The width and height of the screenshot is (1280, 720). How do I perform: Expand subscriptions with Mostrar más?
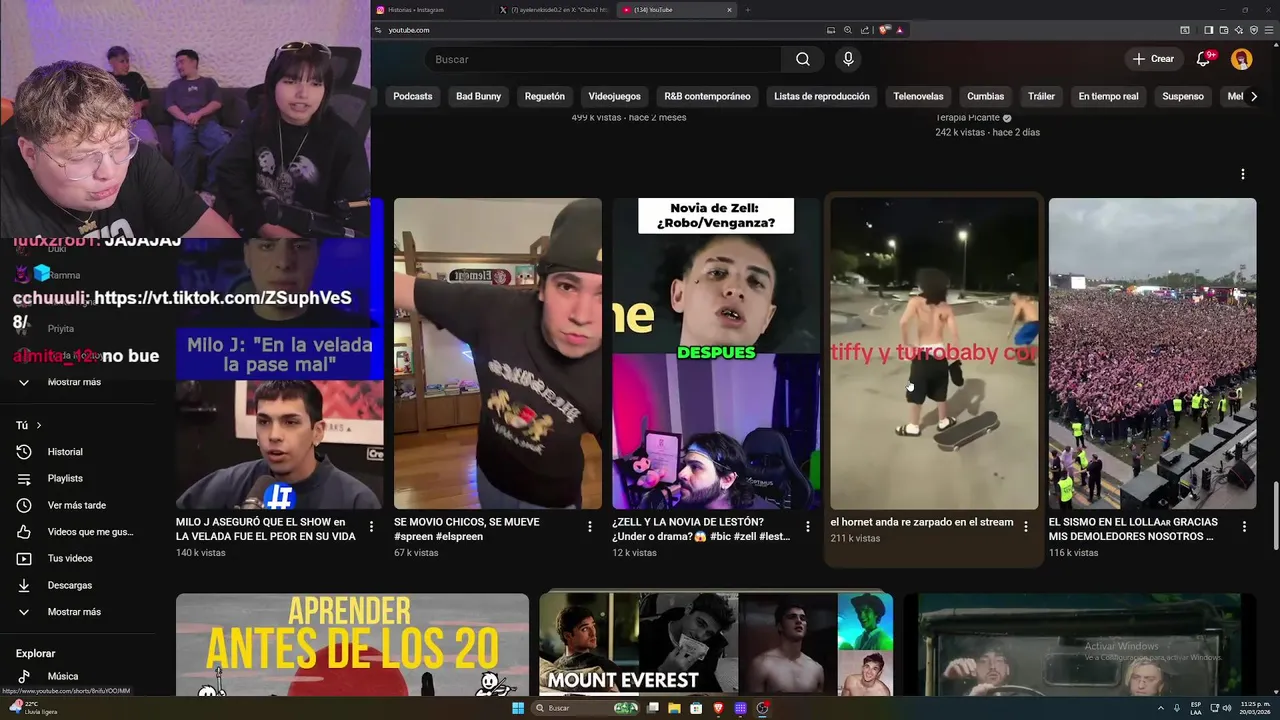click(74, 382)
